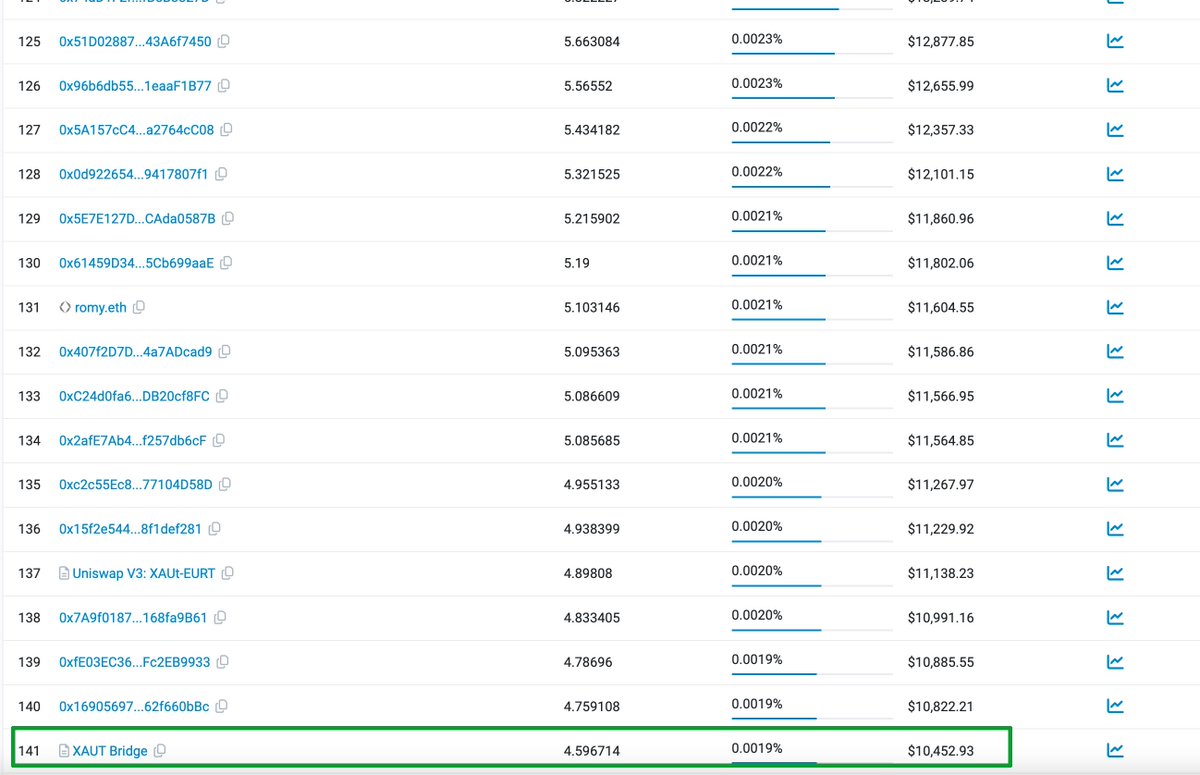
Task: Open analytics chart for row 134
Action: 1115,440
